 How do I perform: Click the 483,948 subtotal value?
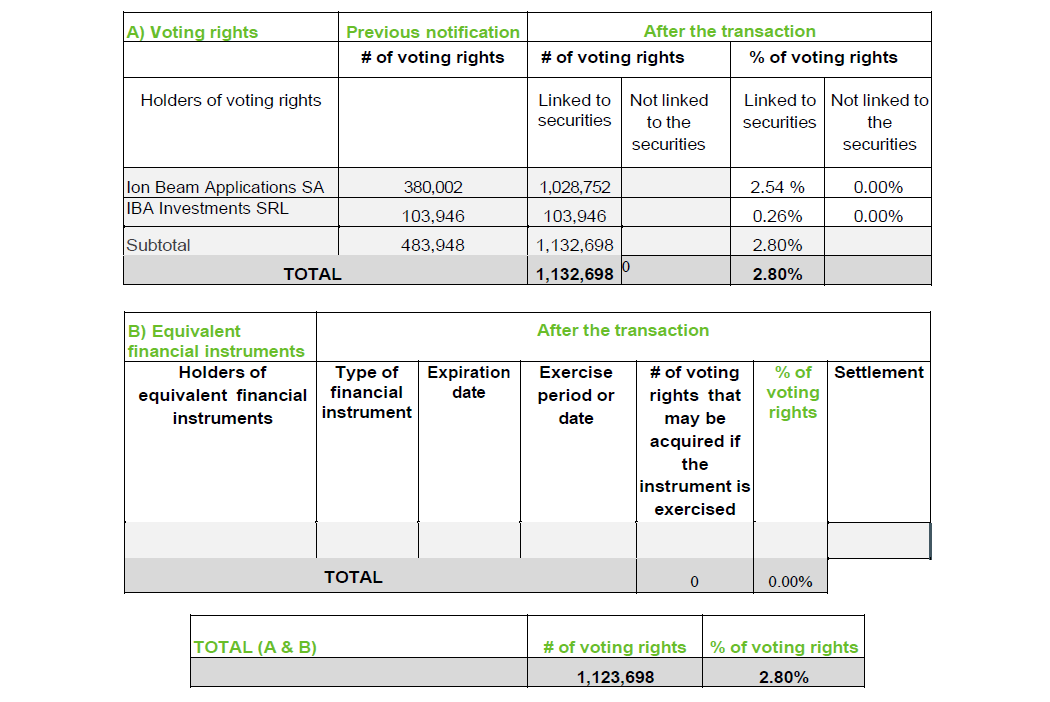(433, 245)
